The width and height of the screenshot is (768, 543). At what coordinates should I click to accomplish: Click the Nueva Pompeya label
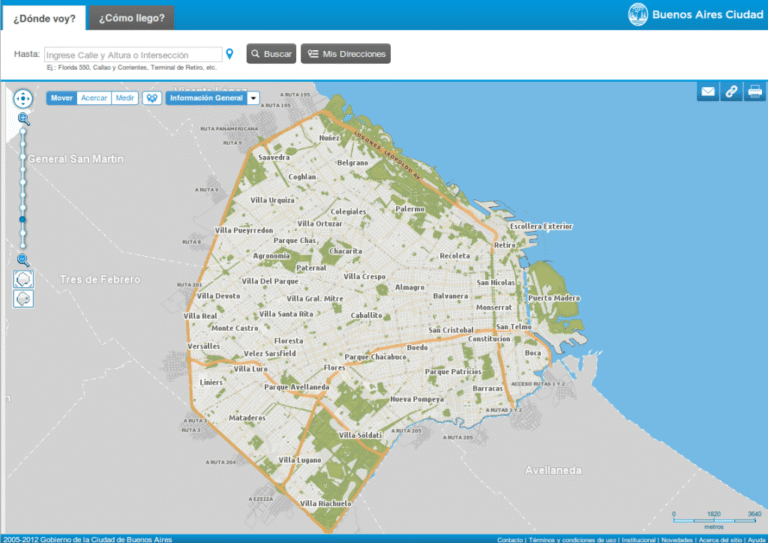[417, 399]
